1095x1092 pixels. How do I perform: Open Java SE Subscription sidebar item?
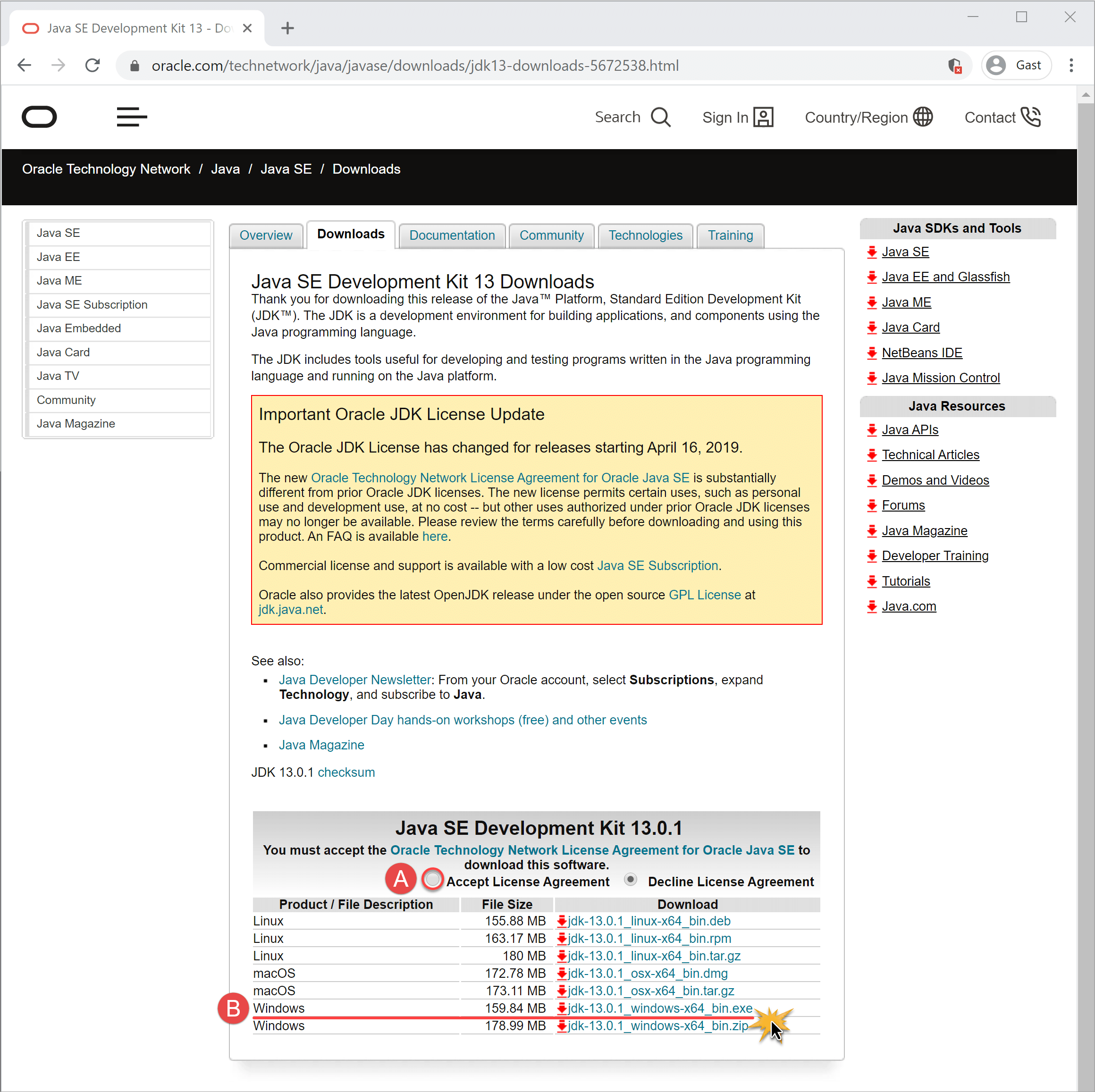(x=119, y=304)
